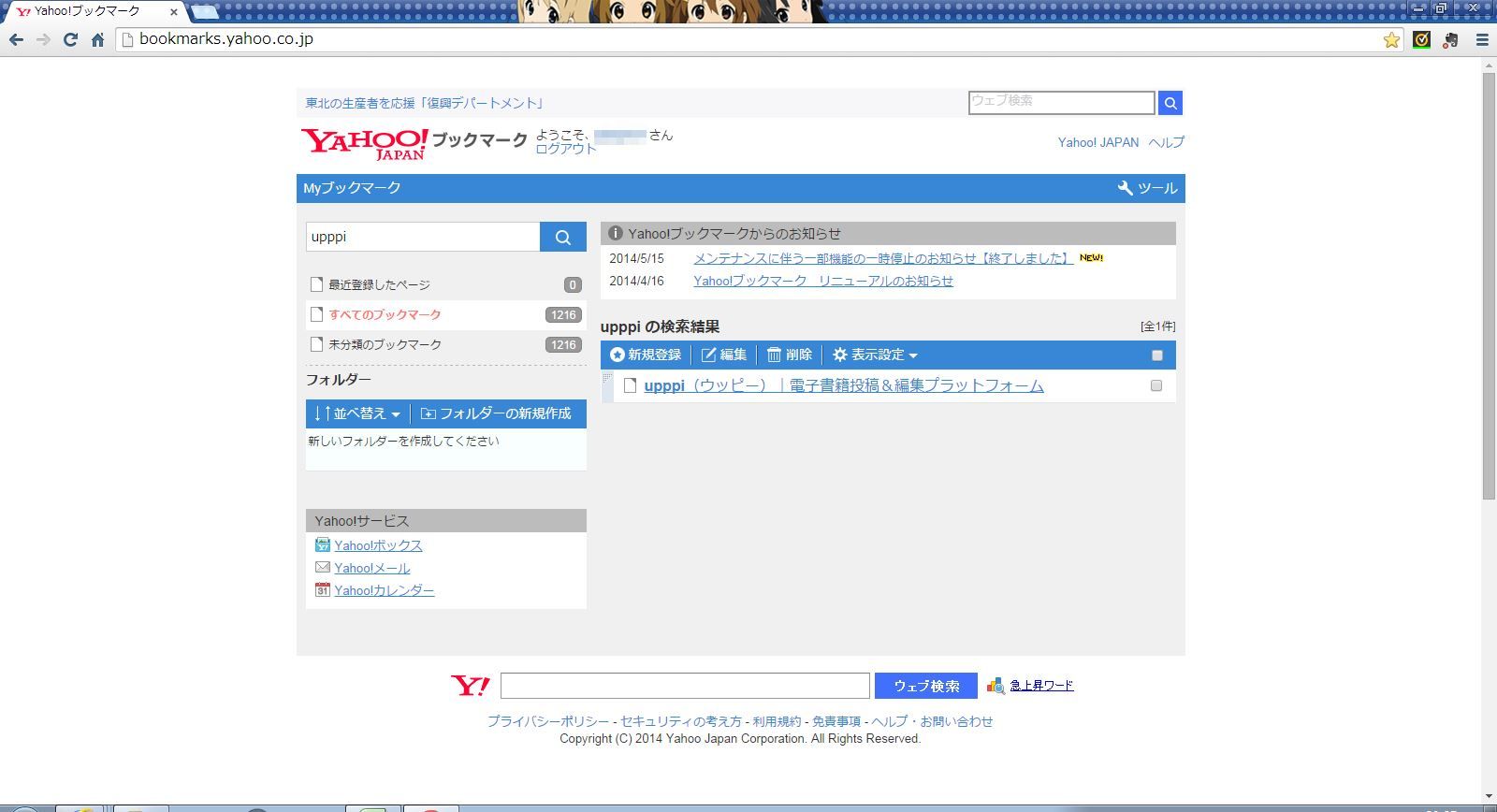Open the upppi（ウッピー） bookmark link

[x=844, y=385]
